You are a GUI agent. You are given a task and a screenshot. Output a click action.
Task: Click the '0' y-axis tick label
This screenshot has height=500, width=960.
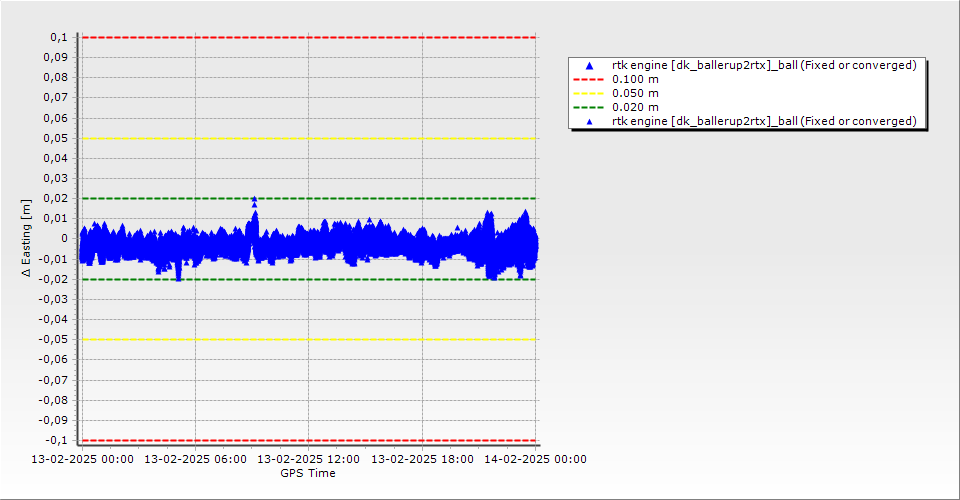tap(65, 239)
